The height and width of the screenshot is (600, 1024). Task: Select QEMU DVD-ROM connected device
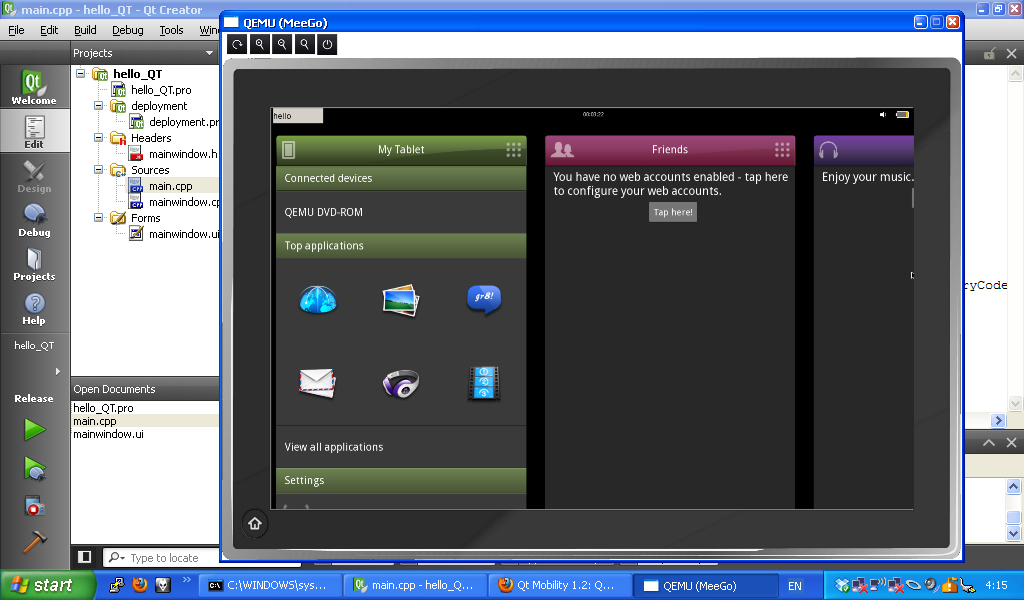tap(401, 212)
